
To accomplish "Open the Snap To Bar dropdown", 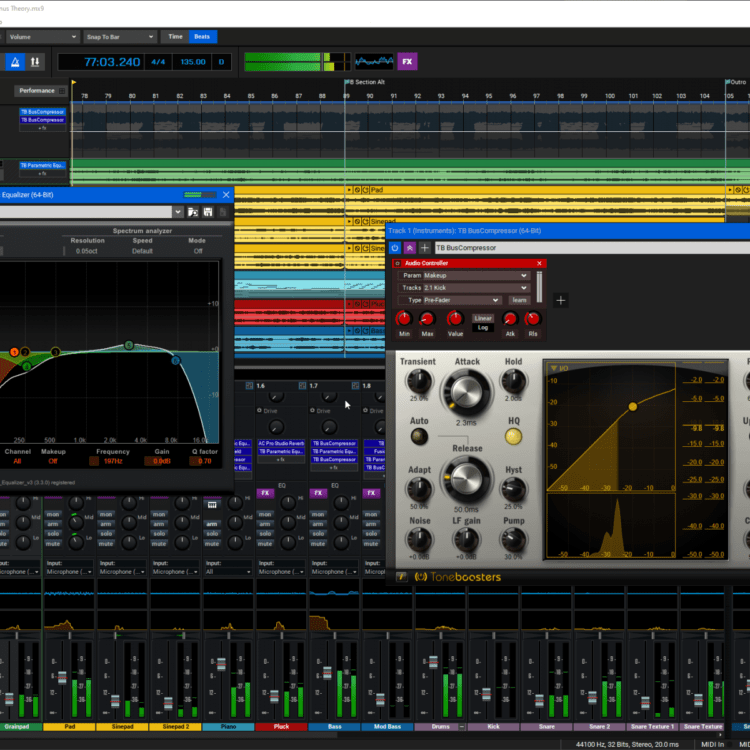I will point(120,37).
